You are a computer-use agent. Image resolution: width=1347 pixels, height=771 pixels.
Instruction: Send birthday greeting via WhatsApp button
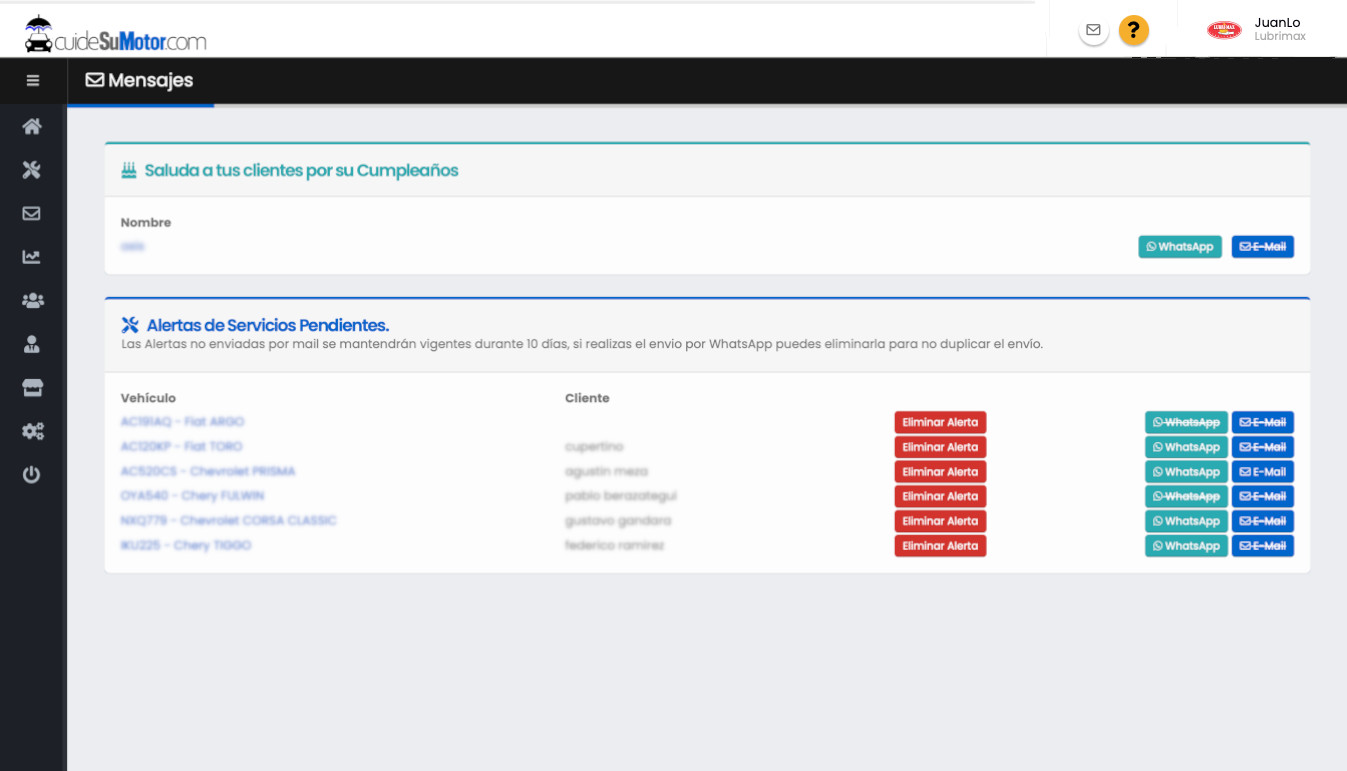[x=1179, y=247]
